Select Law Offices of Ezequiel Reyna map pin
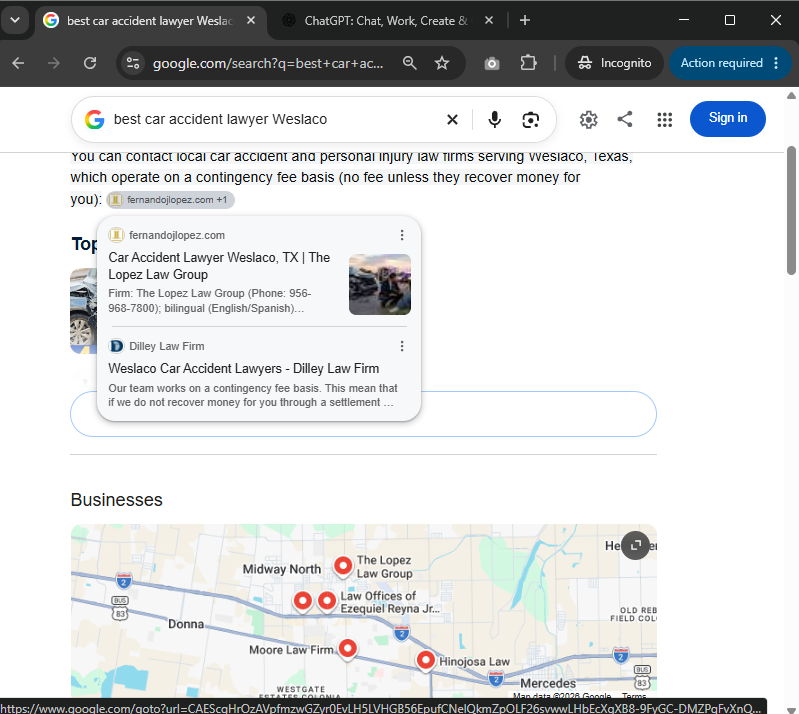This screenshot has height=714, width=799. [x=327, y=601]
